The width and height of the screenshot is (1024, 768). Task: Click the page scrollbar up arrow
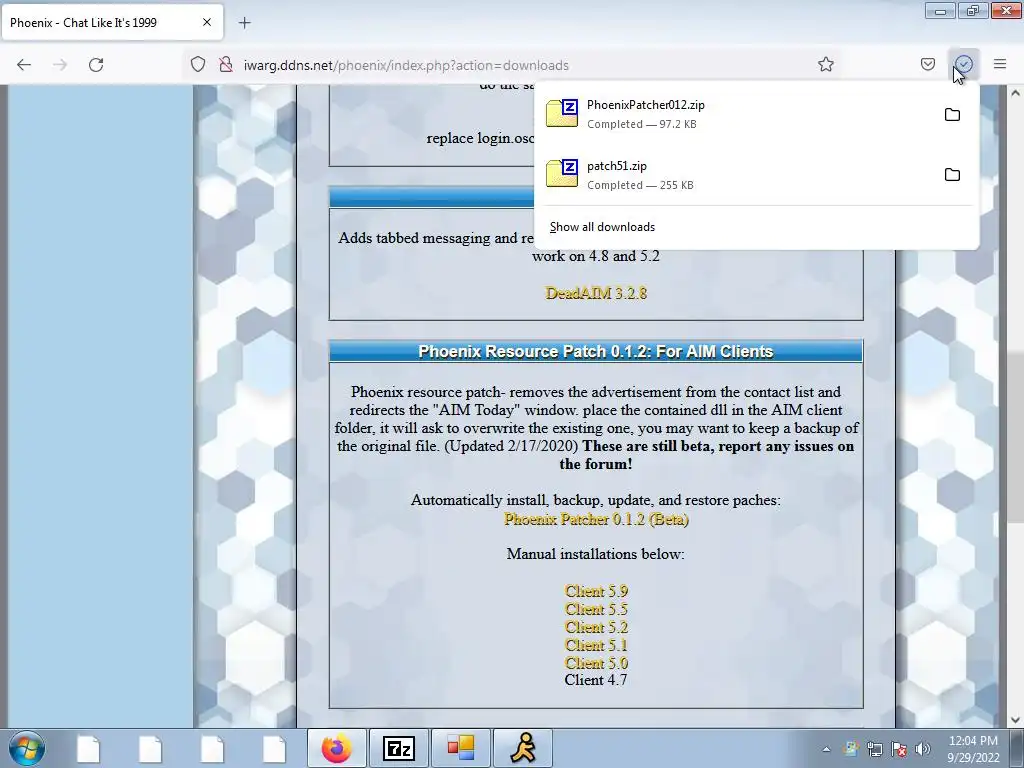(1015, 93)
